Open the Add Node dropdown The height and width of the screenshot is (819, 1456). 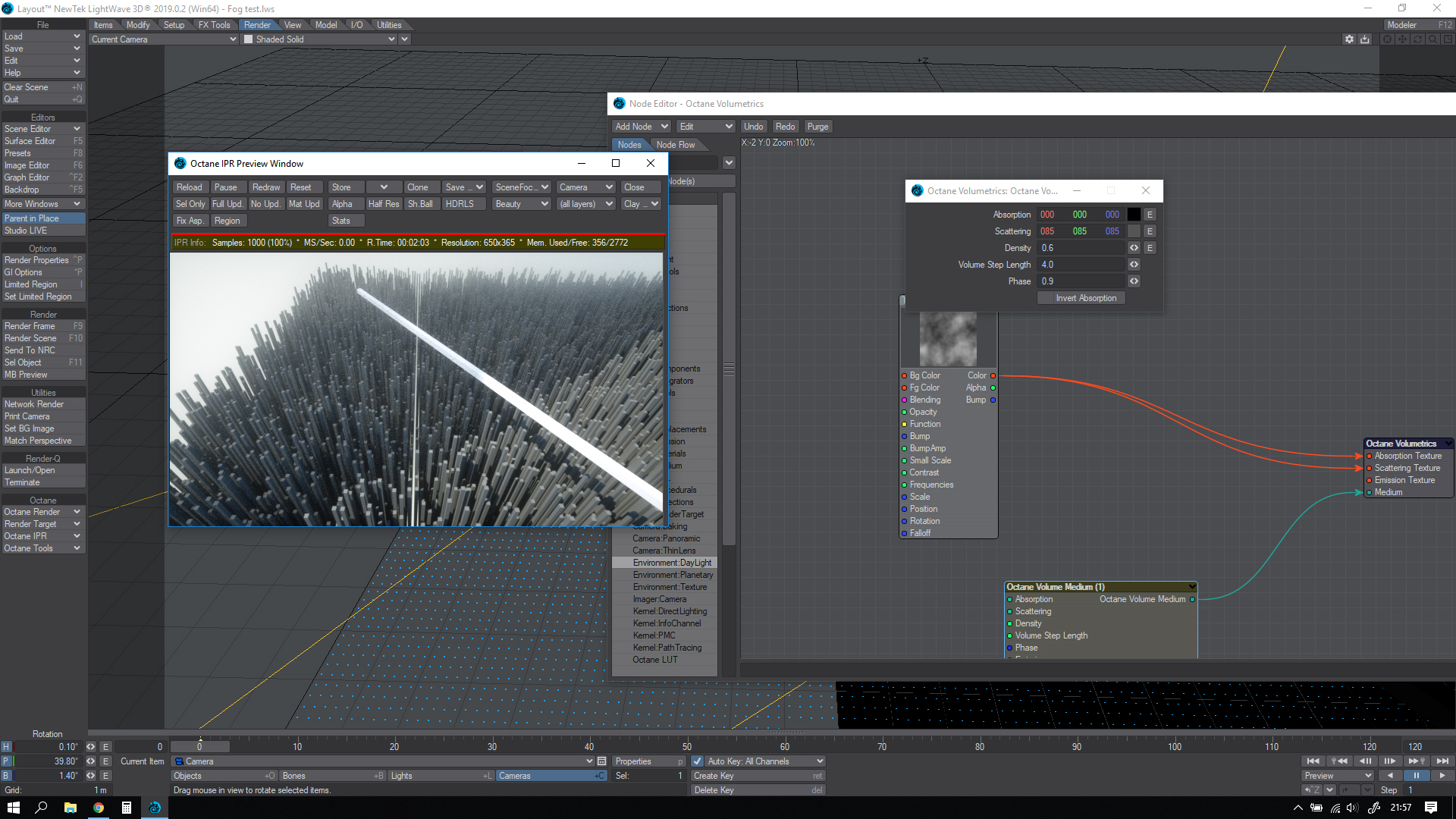click(641, 127)
